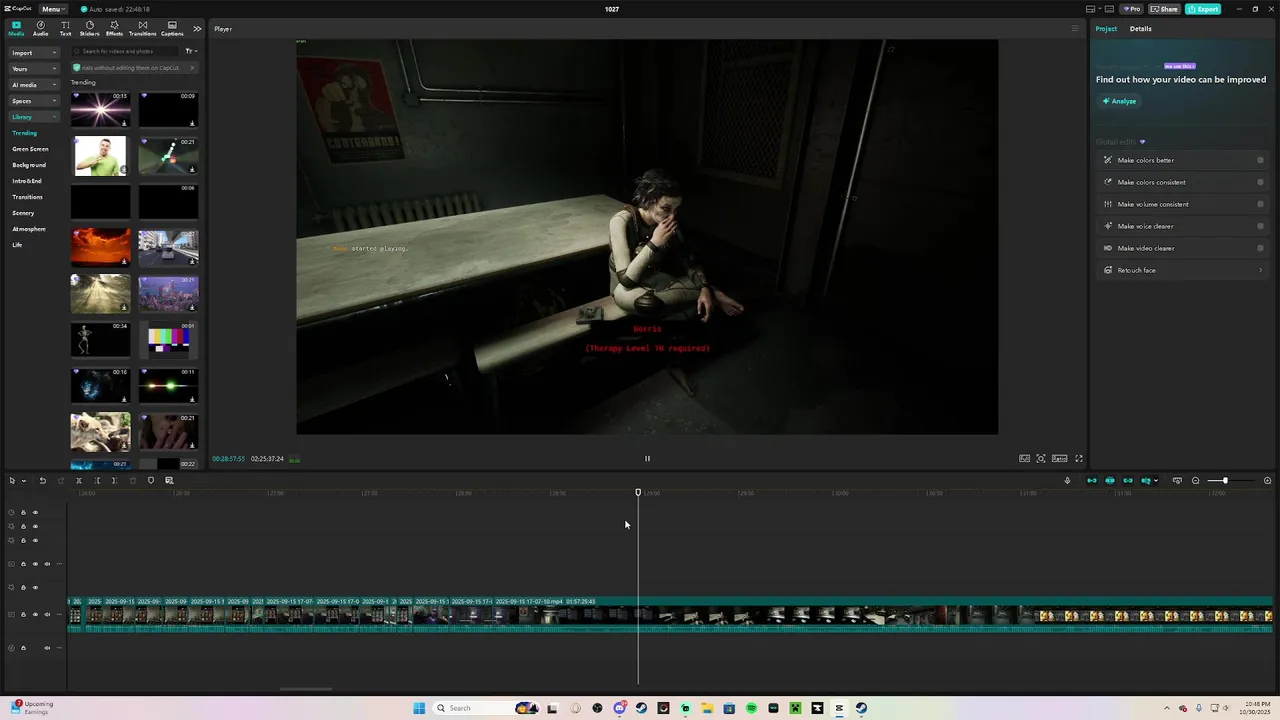Viewport: 1280px width, 720px height.
Task: Open the Ratio option in player
Action: (x=1059, y=459)
